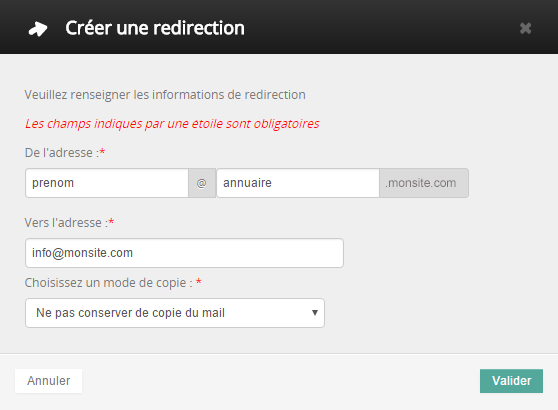558x410 pixels.
Task: Cancel with the Annuler button
Action: 48,381
